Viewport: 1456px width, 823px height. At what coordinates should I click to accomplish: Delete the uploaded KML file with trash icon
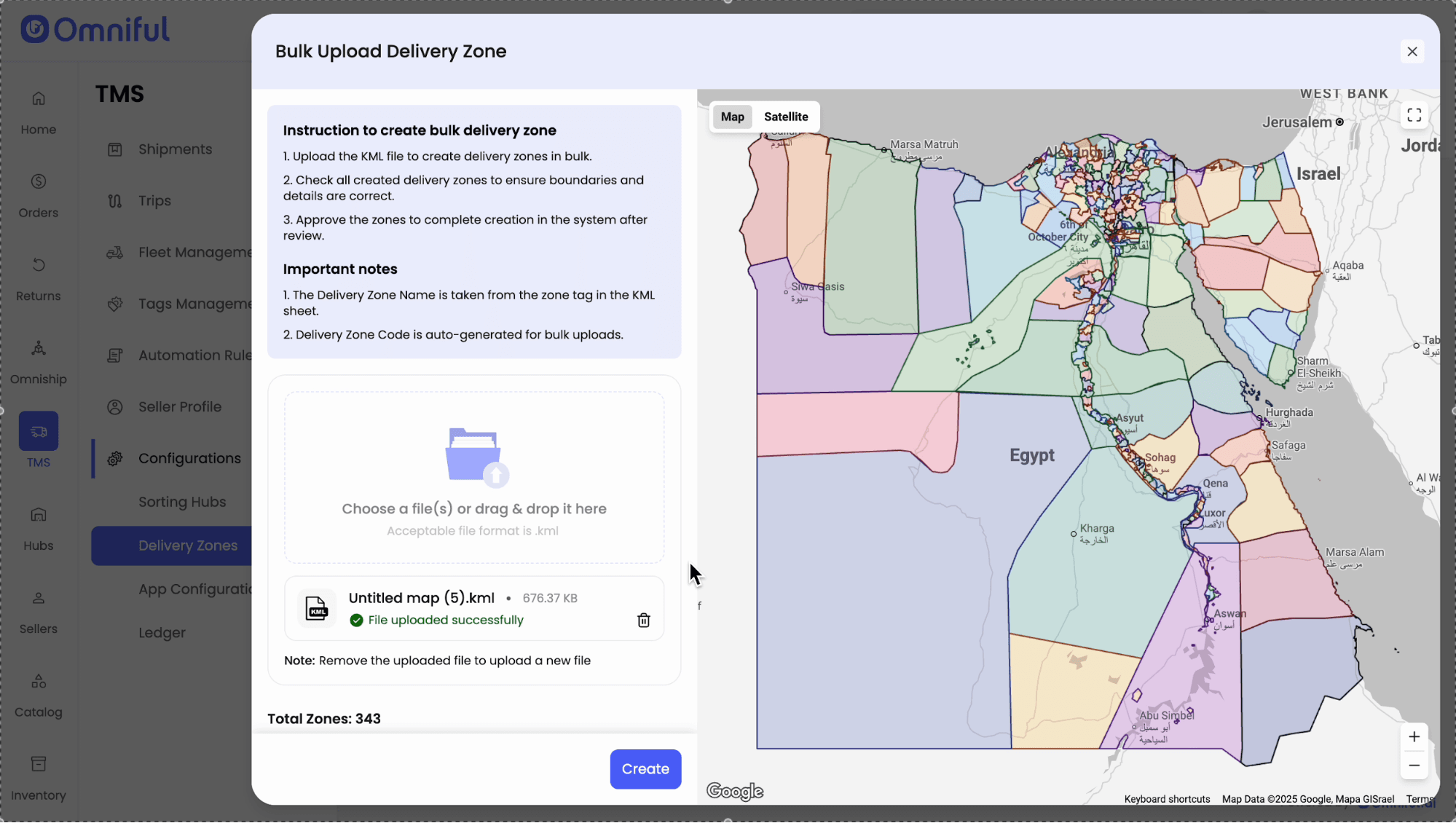click(x=643, y=620)
